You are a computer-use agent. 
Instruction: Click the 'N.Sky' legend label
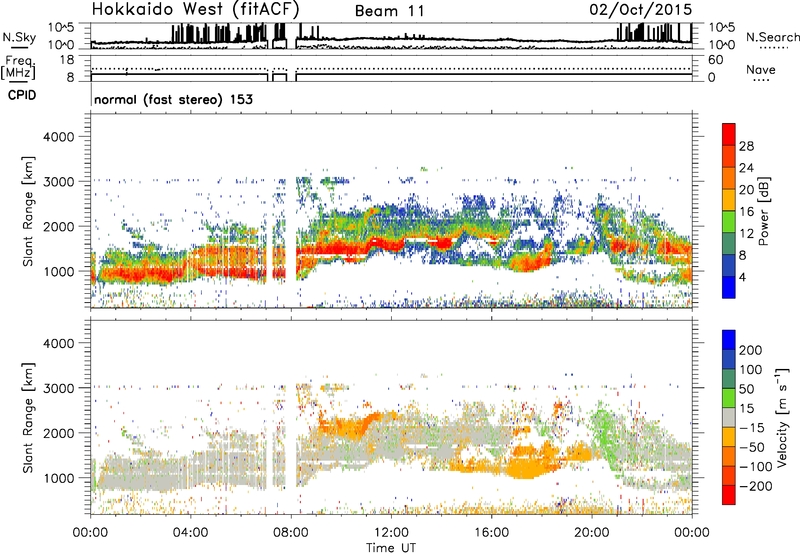click(x=19, y=38)
